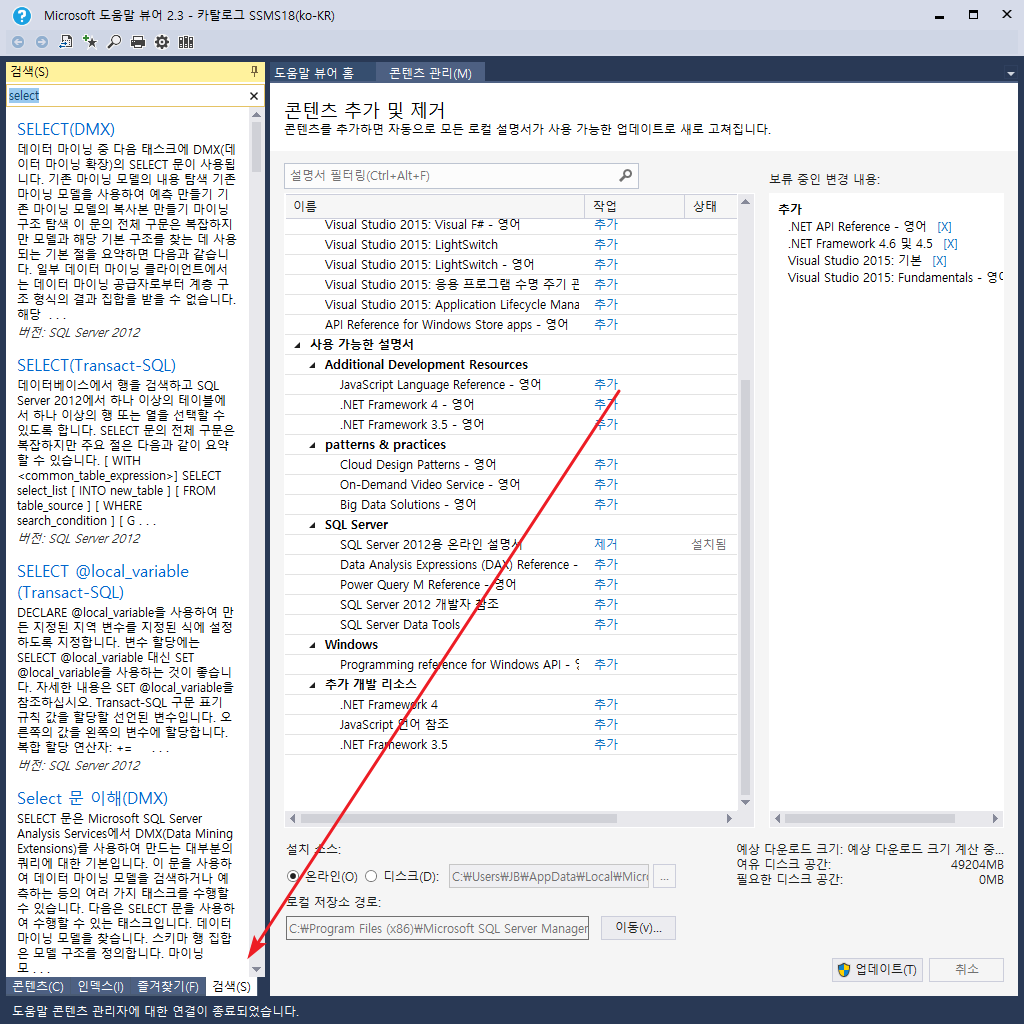Click 제거 for SQL Server 2012용 온라인 설명서
The width and height of the screenshot is (1024, 1024).
pos(605,544)
